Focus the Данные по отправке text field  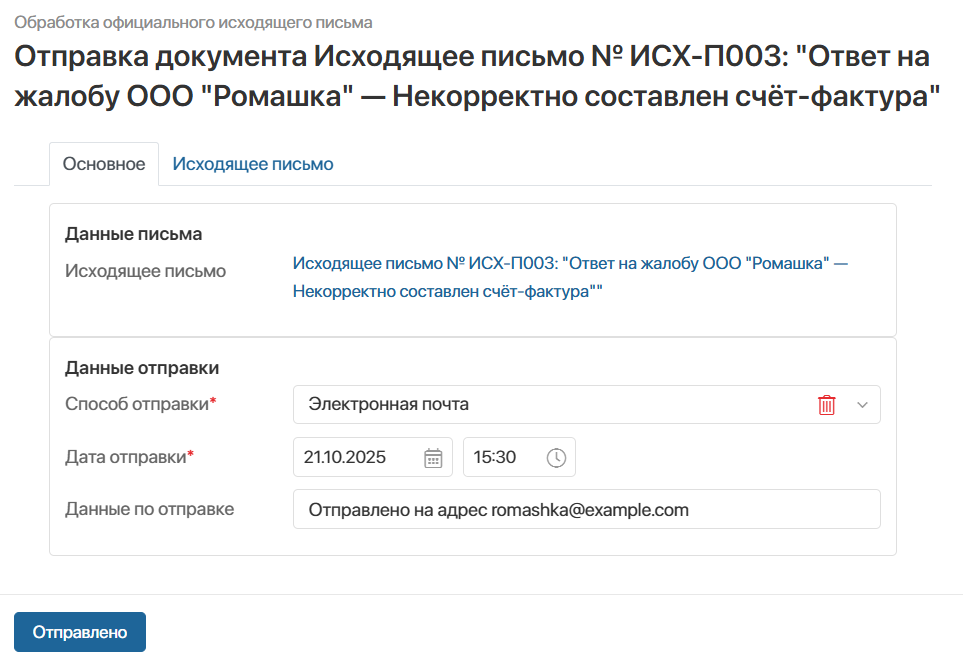[x=586, y=509]
